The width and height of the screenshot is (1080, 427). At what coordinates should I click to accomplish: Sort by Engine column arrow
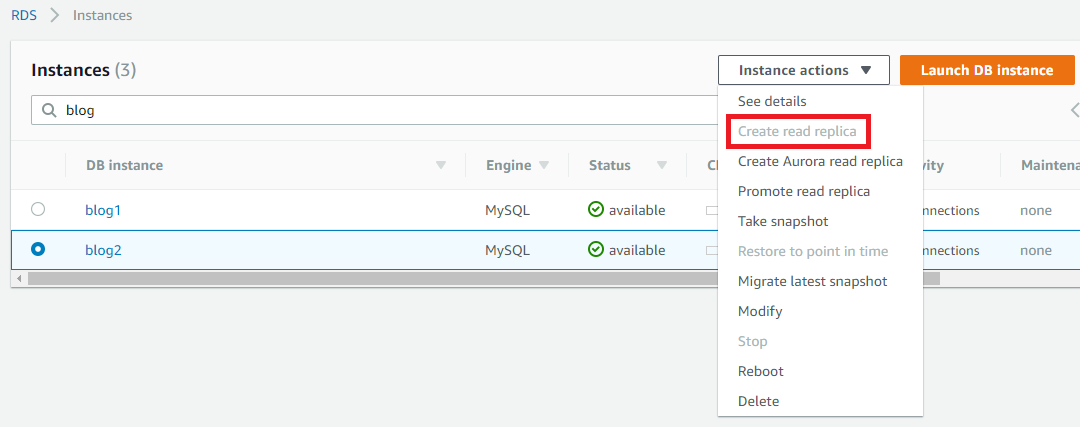click(544, 165)
